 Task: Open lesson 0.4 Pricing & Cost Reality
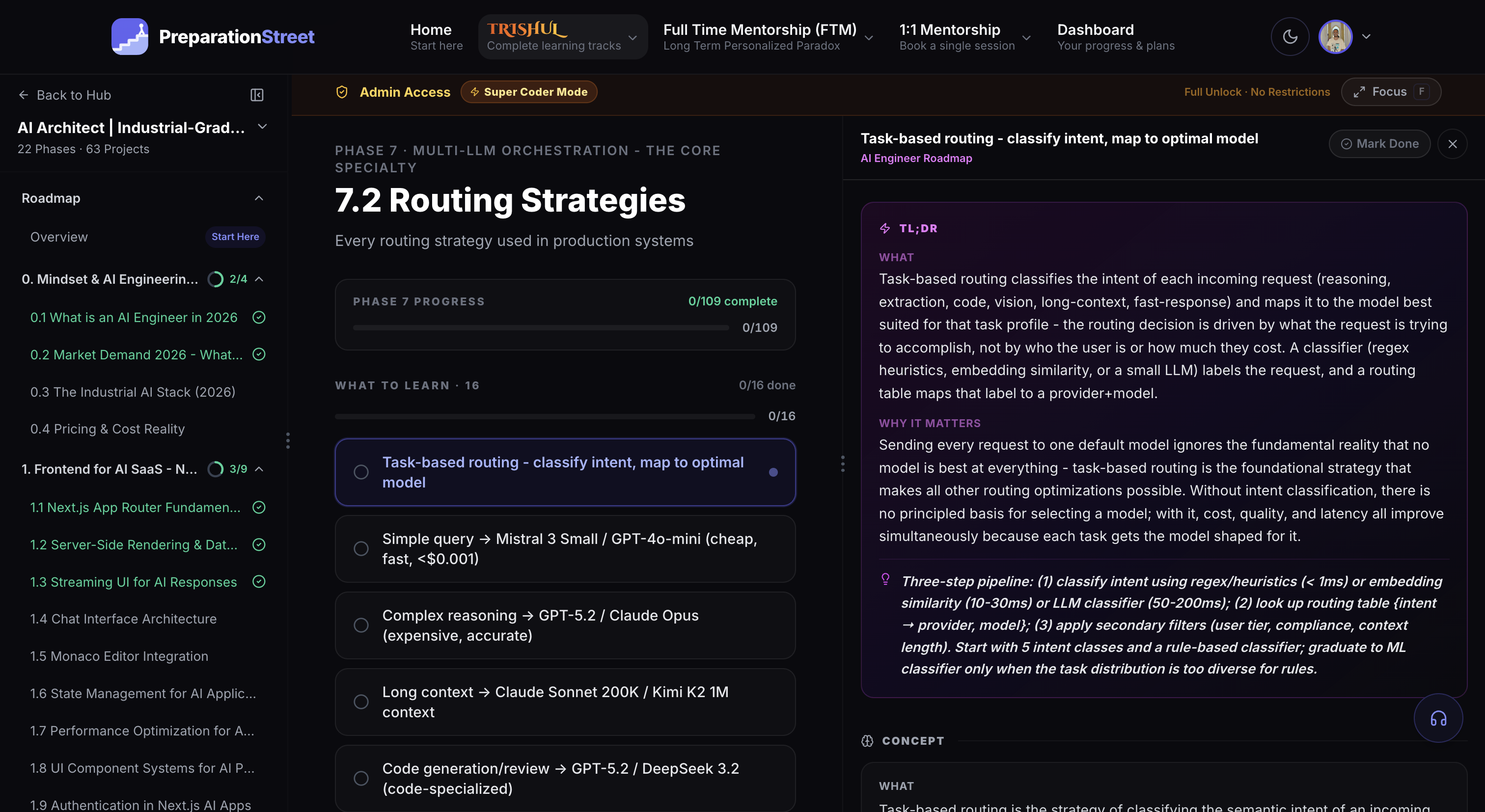pyautogui.click(x=107, y=430)
